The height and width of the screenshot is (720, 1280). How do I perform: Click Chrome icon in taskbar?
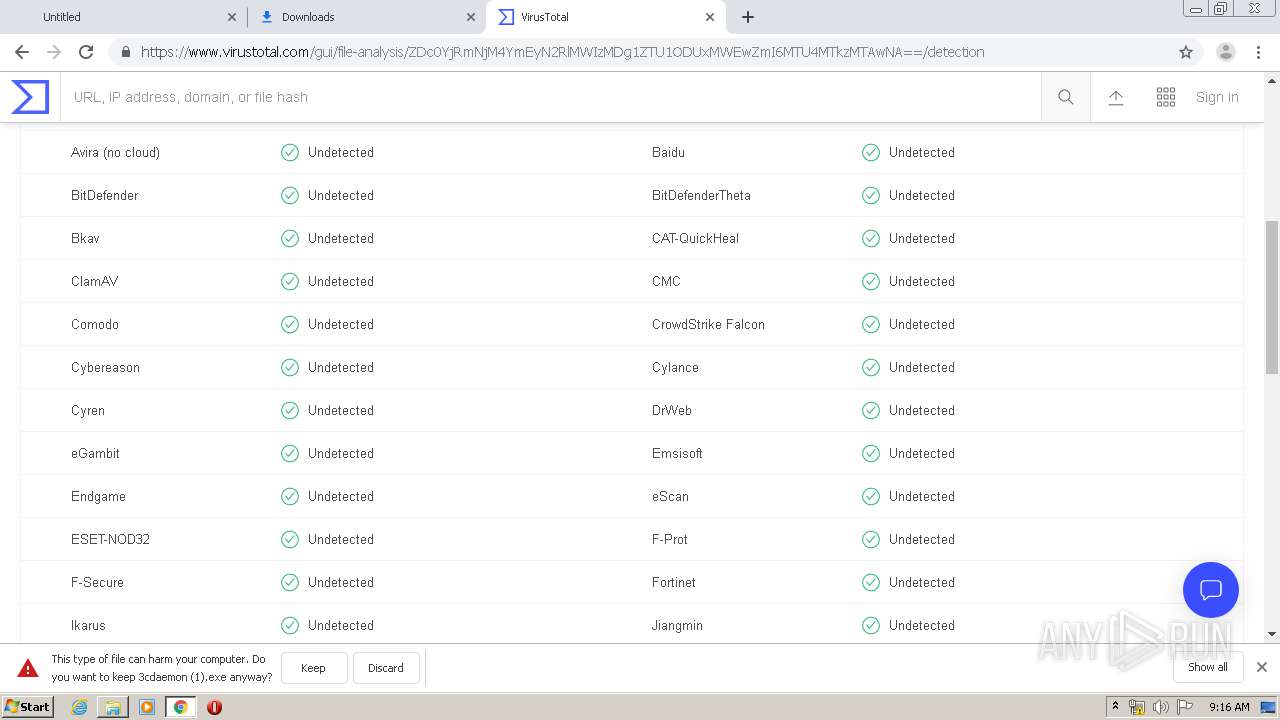(181, 707)
